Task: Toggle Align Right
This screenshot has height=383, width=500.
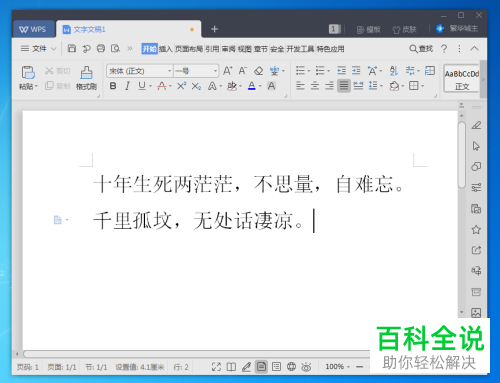Action: 329,86
